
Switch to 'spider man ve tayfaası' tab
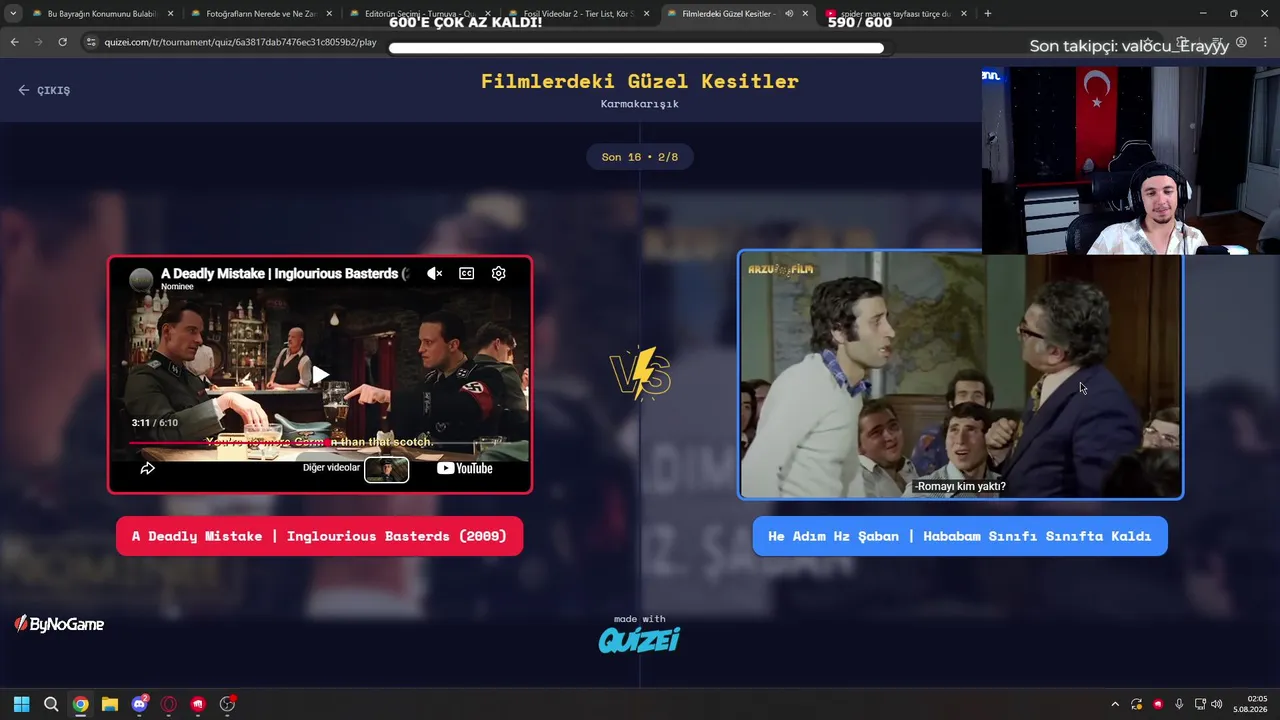pos(895,14)
